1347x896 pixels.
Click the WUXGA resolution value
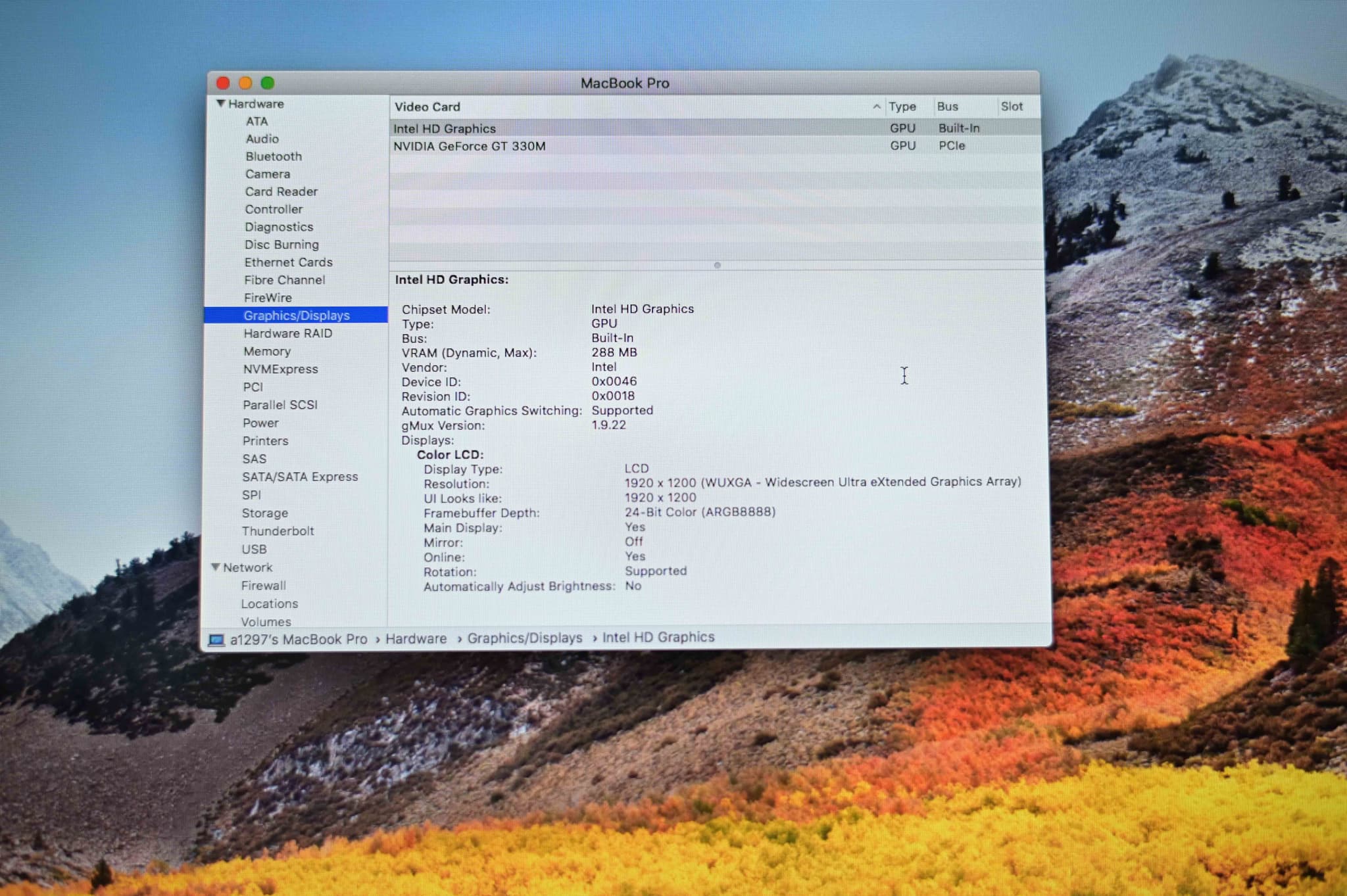tap(823, 482)
